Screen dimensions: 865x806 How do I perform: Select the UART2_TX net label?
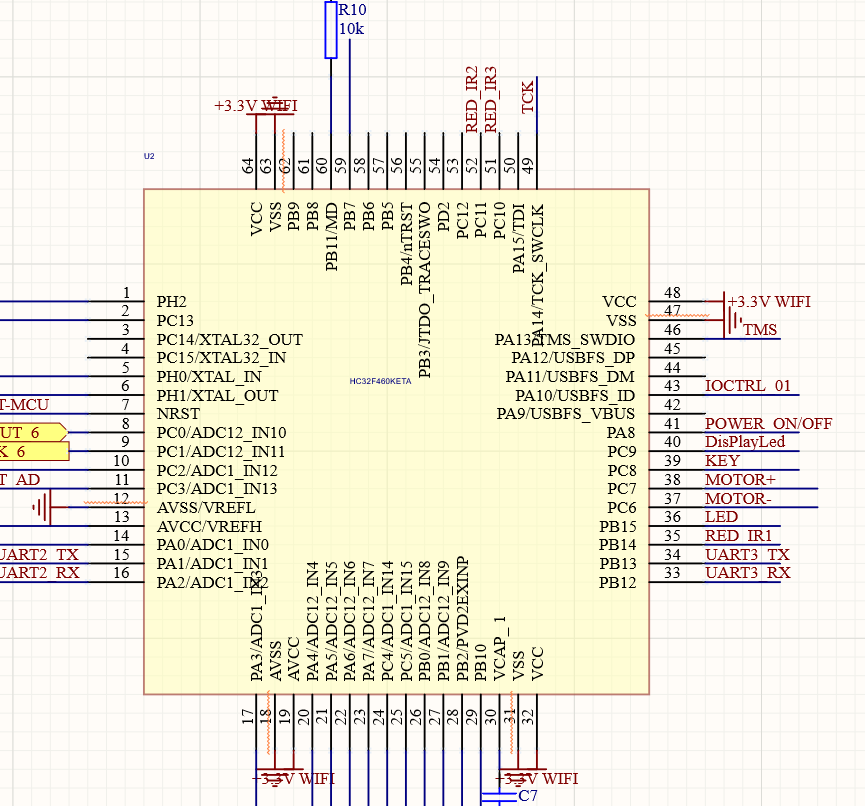39,554
